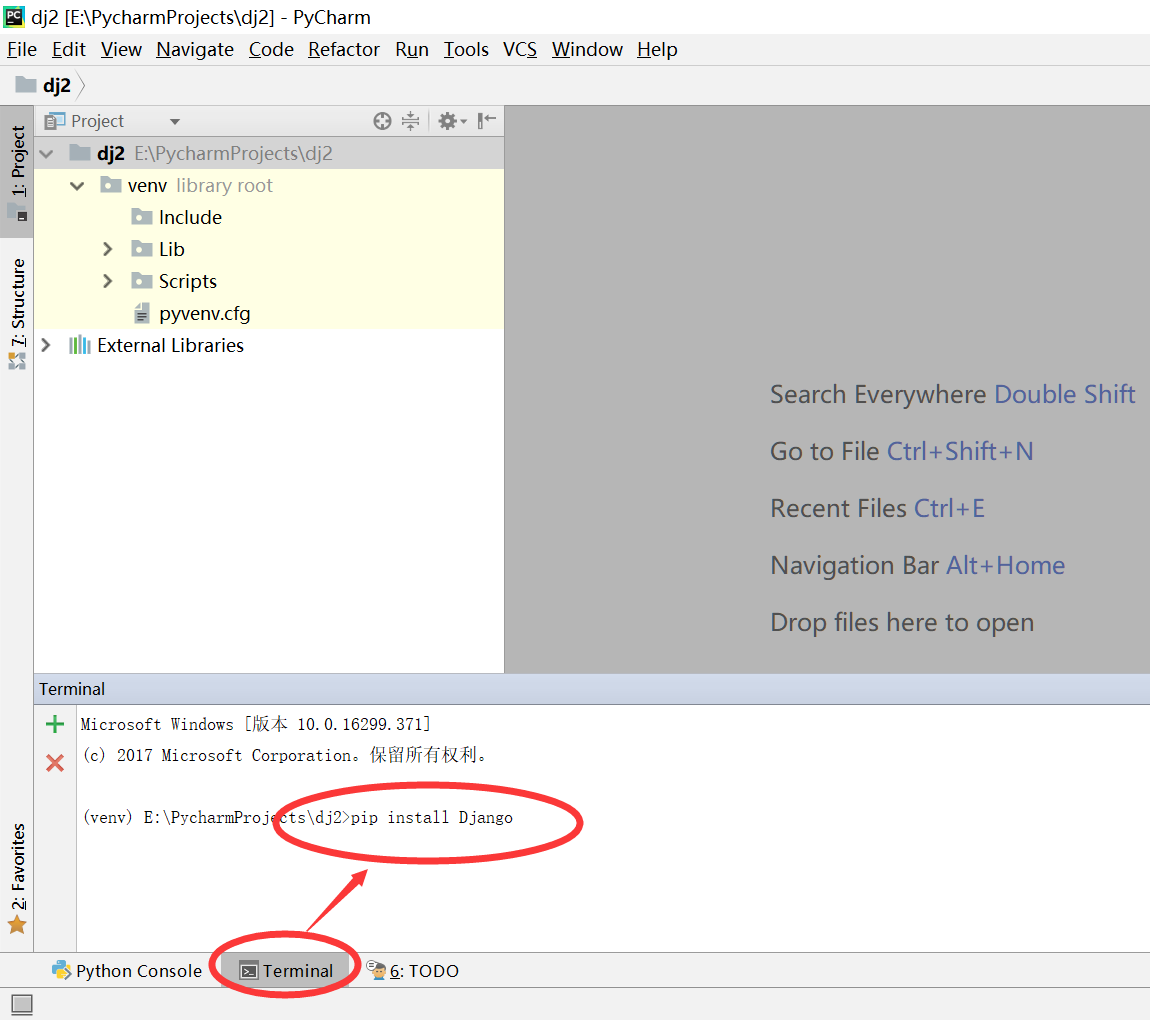
Task: Click the External Libraries icon
Action: tap(79, 345)
